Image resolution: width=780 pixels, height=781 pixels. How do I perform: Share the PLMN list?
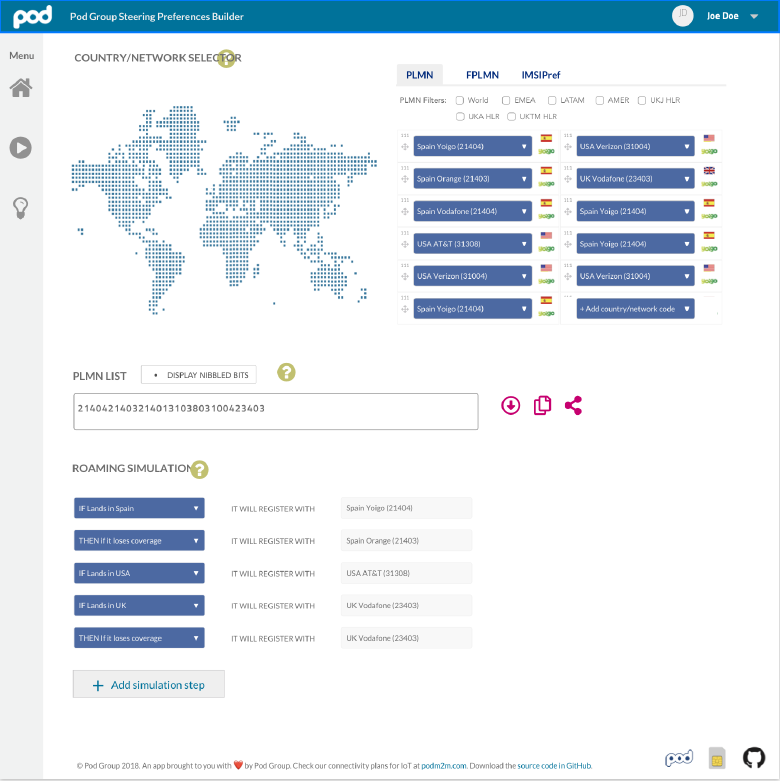pos(573,405)
